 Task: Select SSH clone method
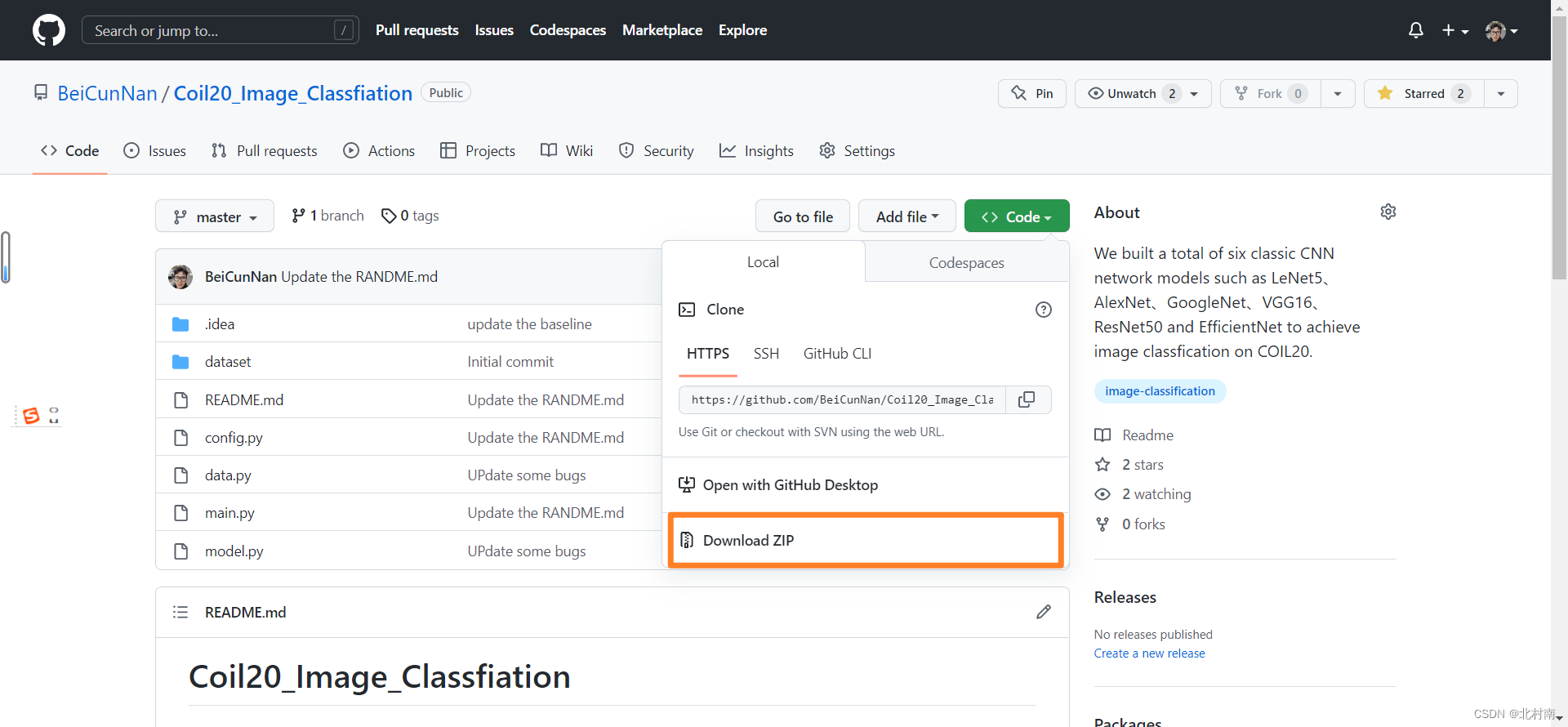pos(766,354)
